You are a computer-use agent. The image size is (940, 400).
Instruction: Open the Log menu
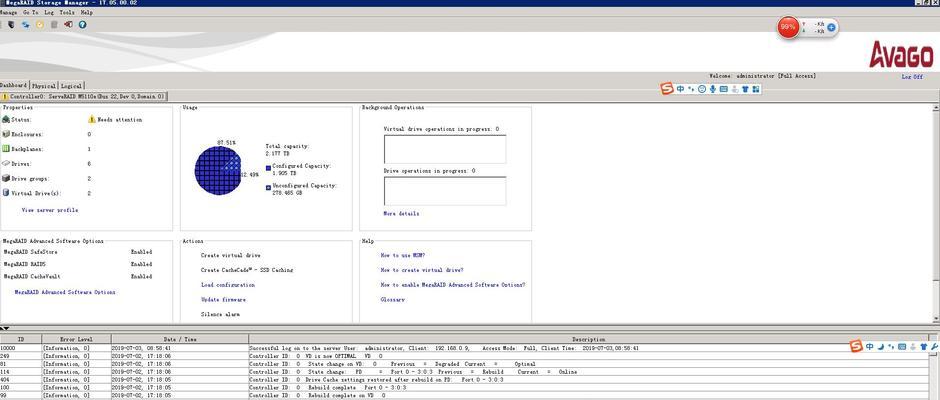49,12
